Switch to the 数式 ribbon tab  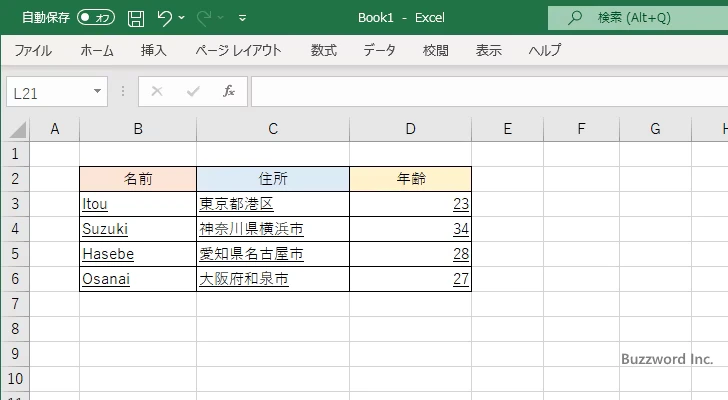tap(323, 50)
